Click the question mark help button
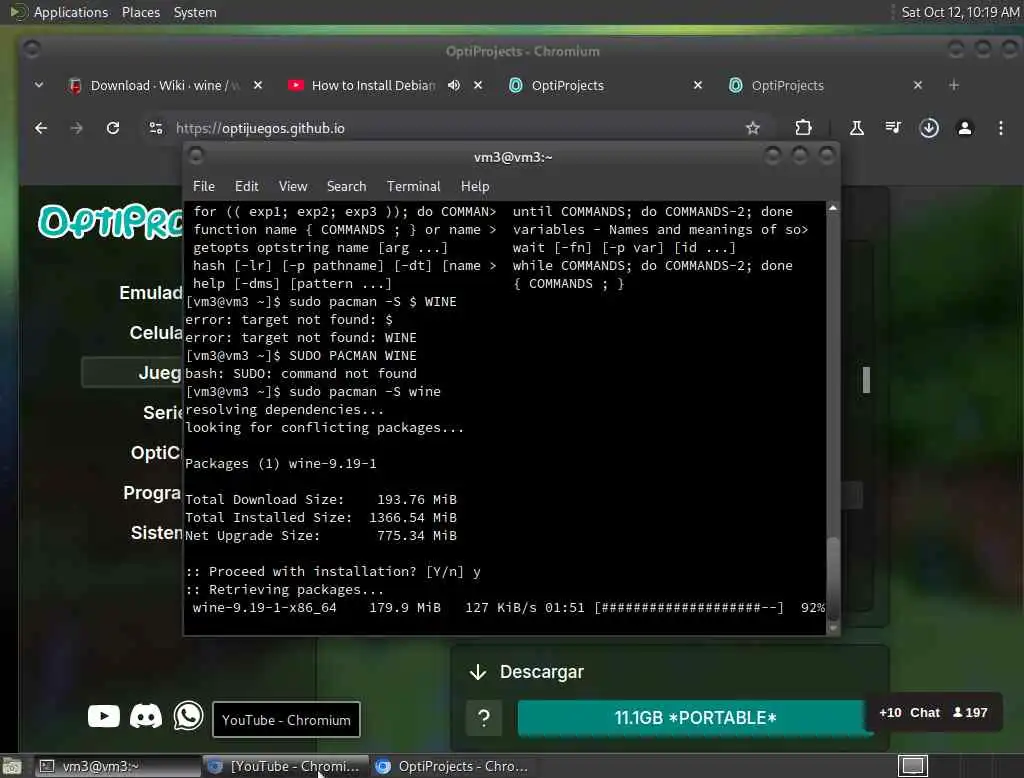 click(484, 718)
